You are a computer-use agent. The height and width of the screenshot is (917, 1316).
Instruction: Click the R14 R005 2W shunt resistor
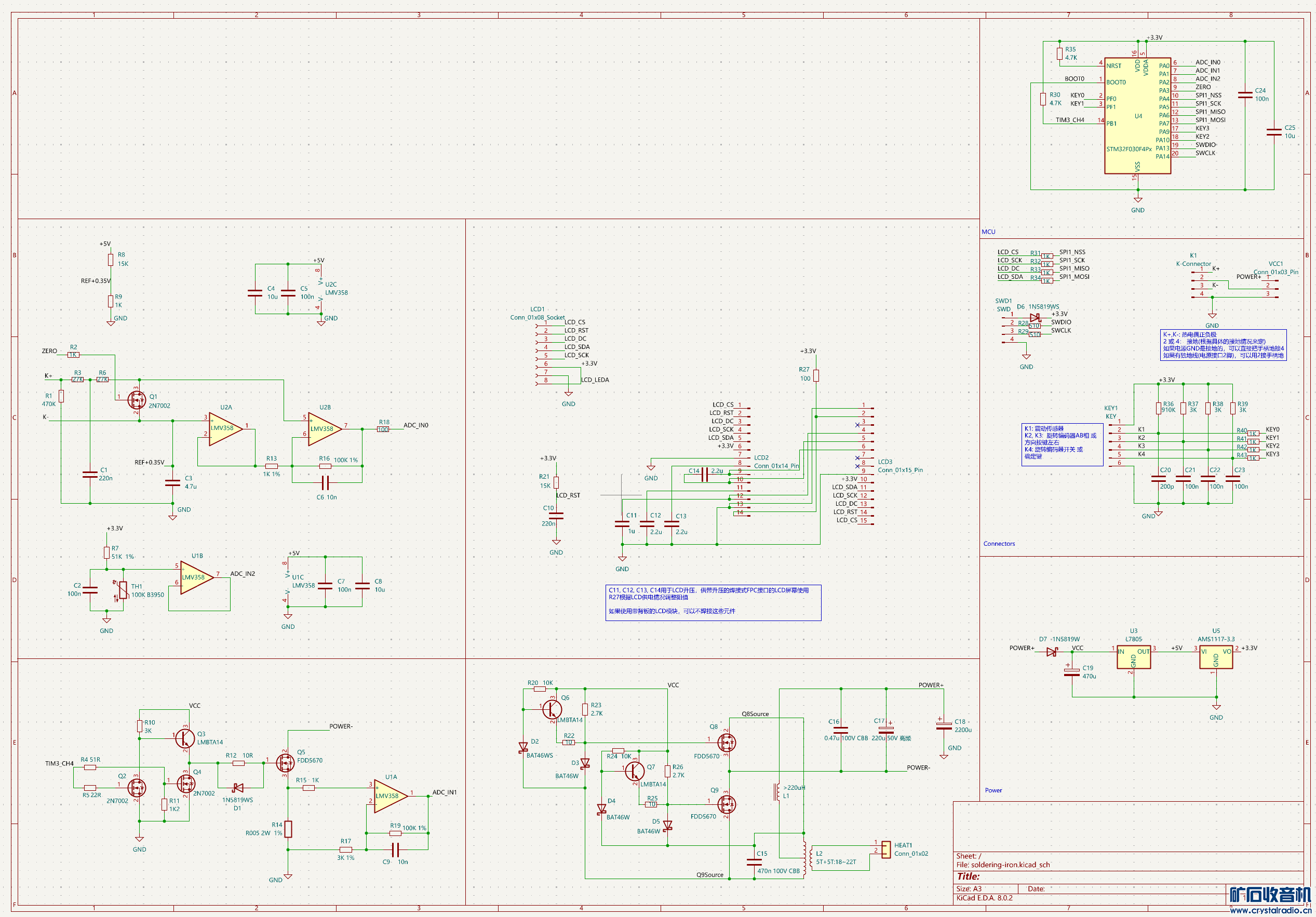pyautogui.click(x=288, y=829)
